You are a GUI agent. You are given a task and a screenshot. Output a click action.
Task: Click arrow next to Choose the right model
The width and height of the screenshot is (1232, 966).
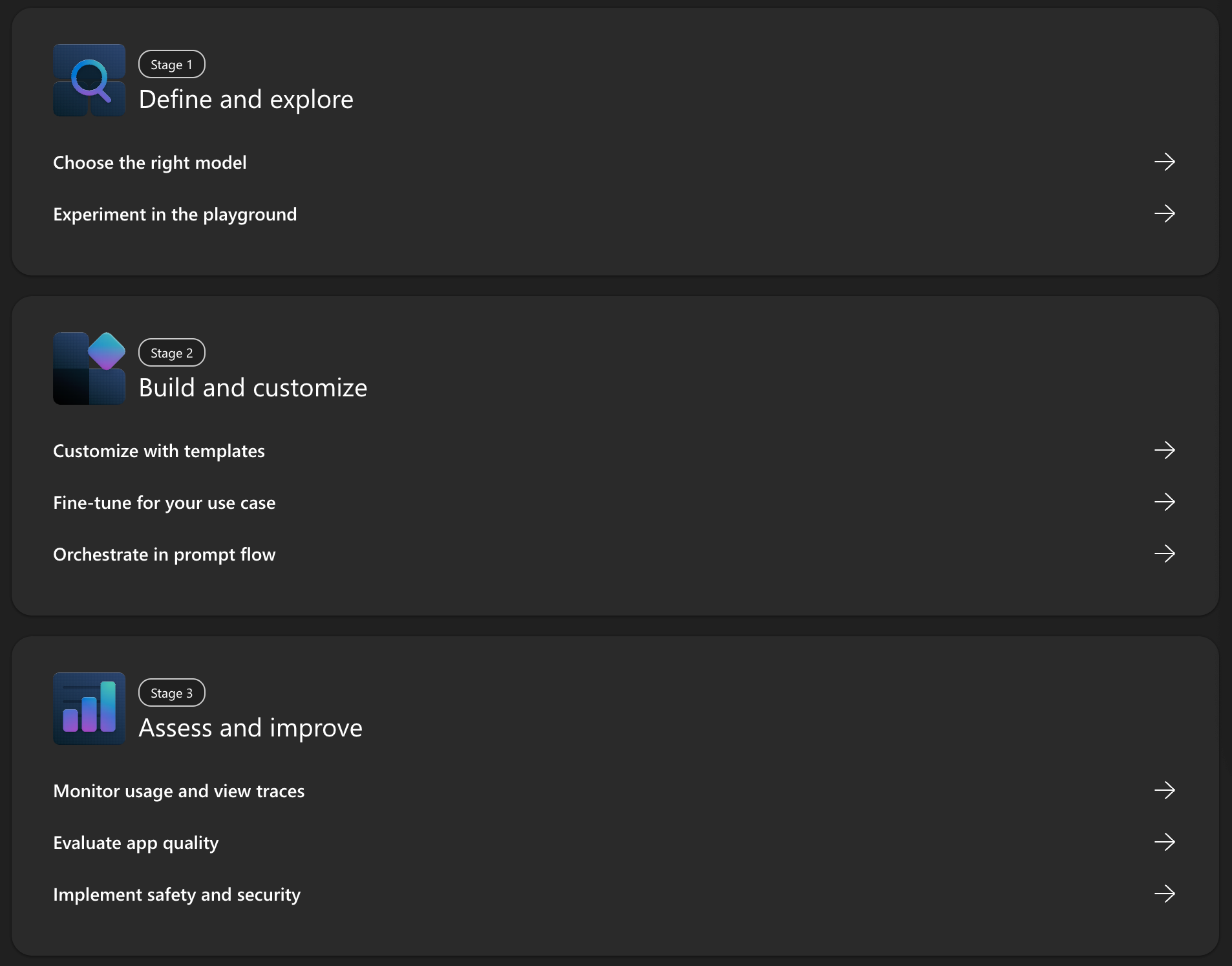point(1165,162)
